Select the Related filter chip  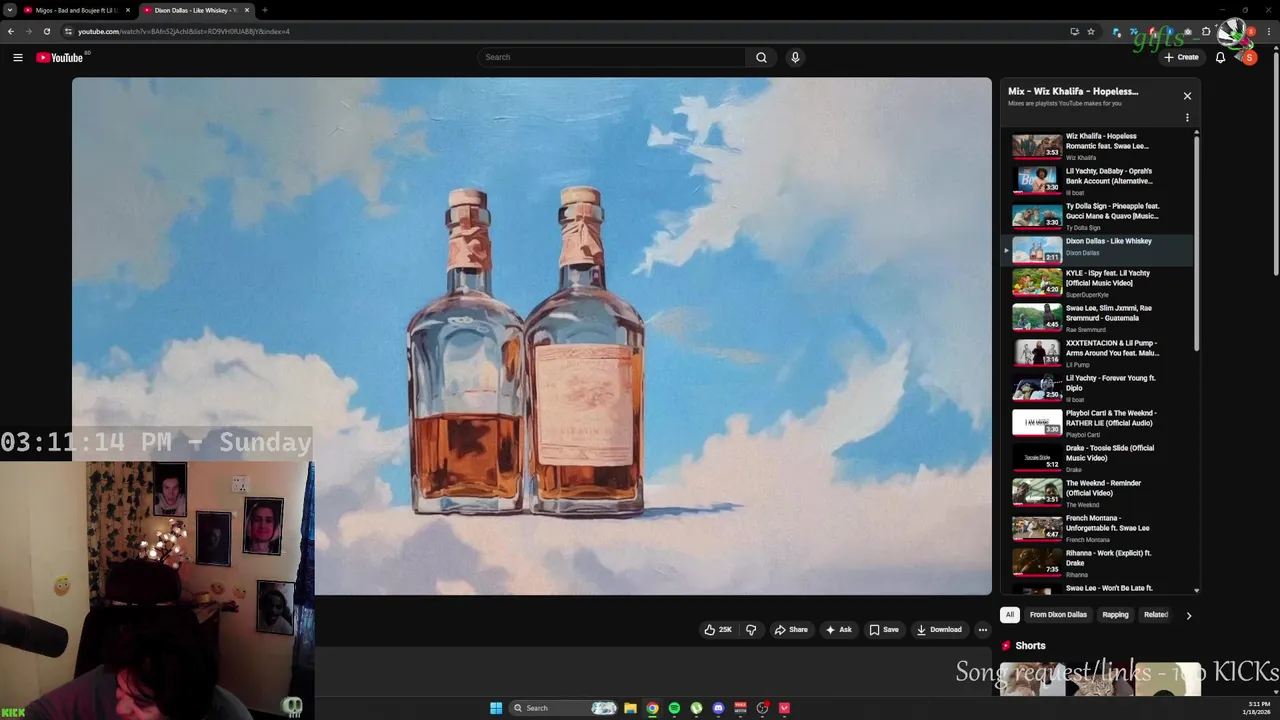coord(1156,615)
